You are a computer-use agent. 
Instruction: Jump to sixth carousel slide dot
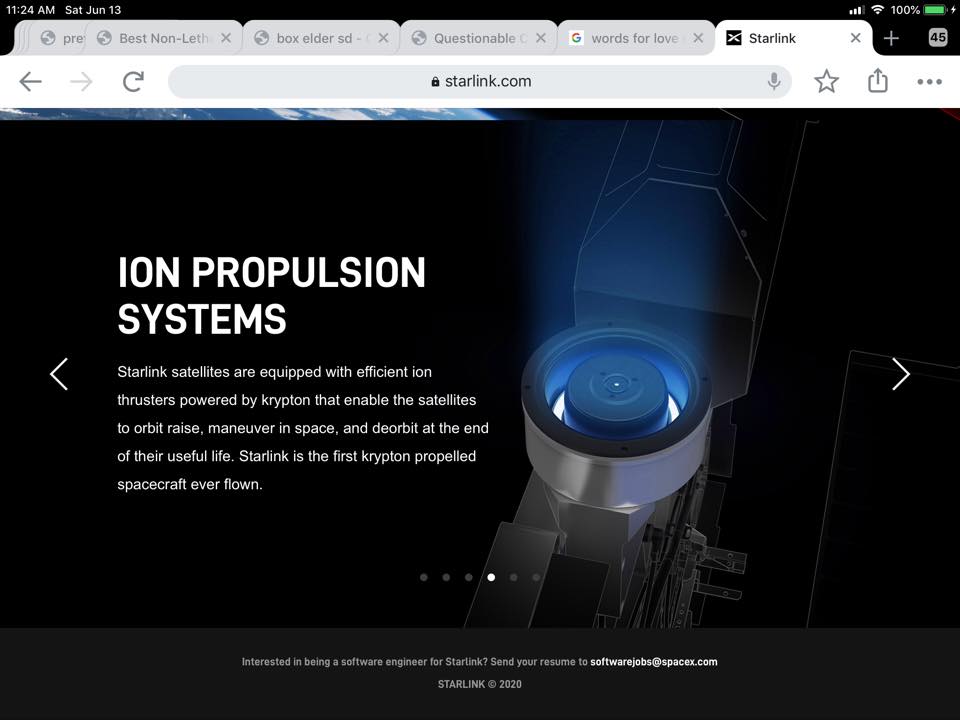pyautogui.click(x=536, y=577)
